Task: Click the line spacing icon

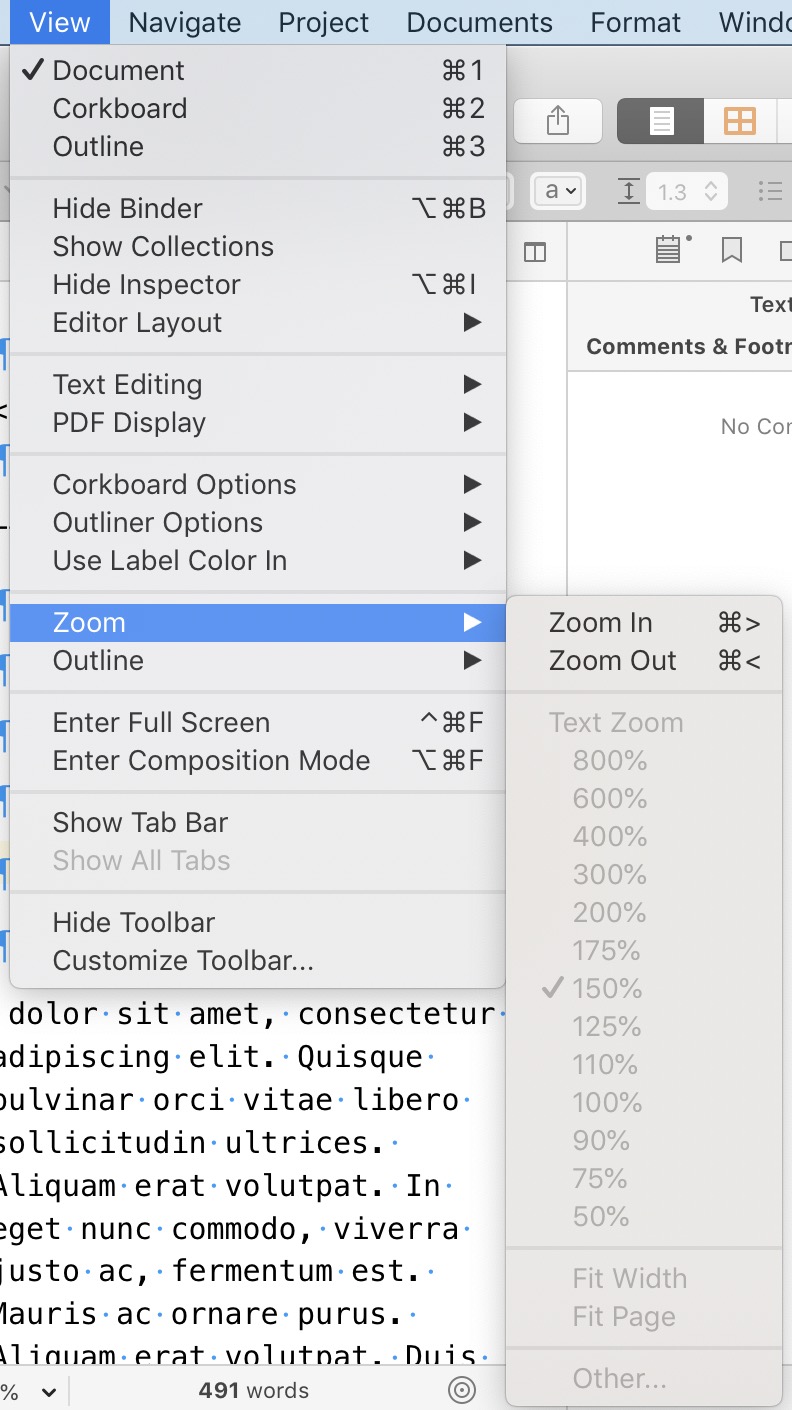Action: tap(628, 191)
